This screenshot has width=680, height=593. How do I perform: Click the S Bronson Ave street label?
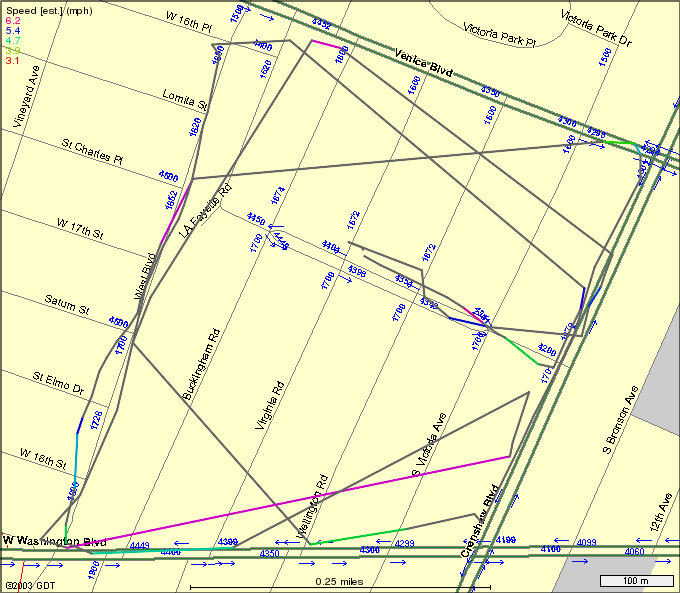[621, 419]
